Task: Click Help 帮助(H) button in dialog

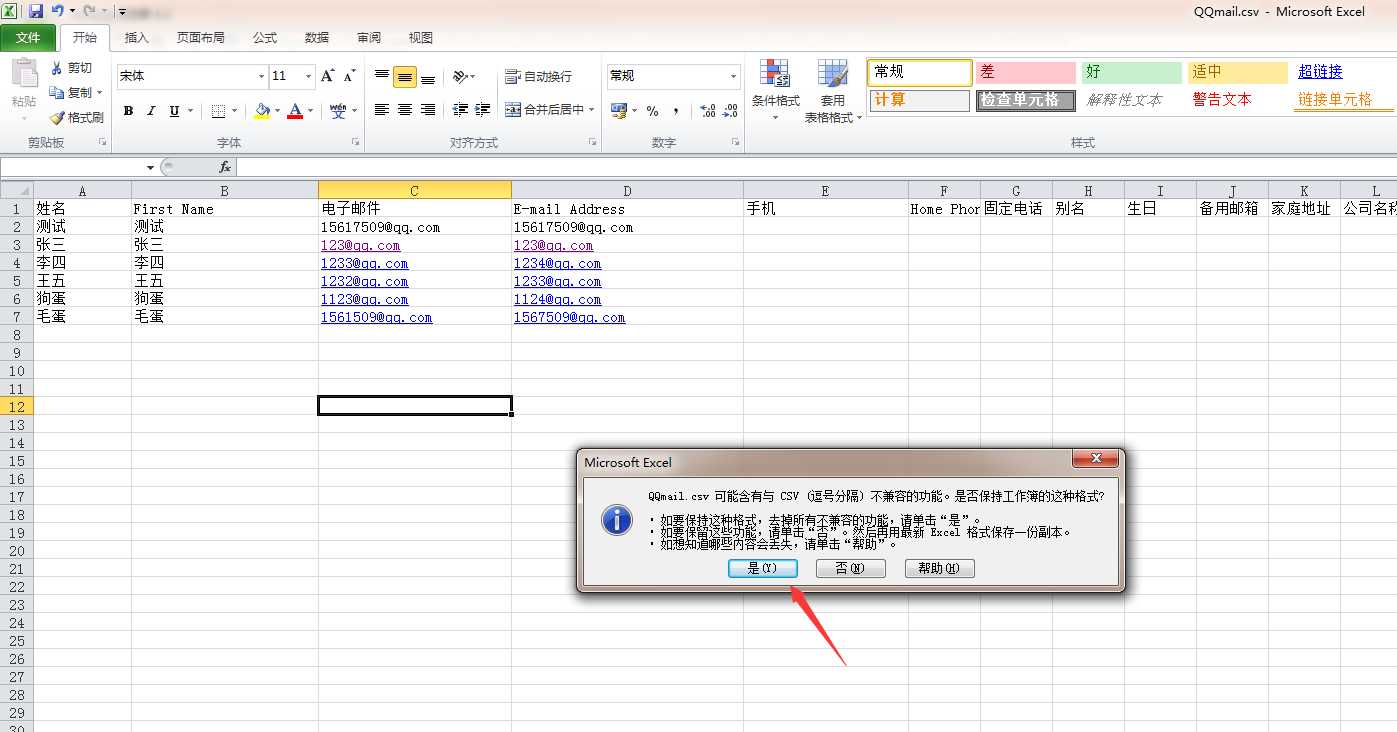Action: [x=939, y=568]
